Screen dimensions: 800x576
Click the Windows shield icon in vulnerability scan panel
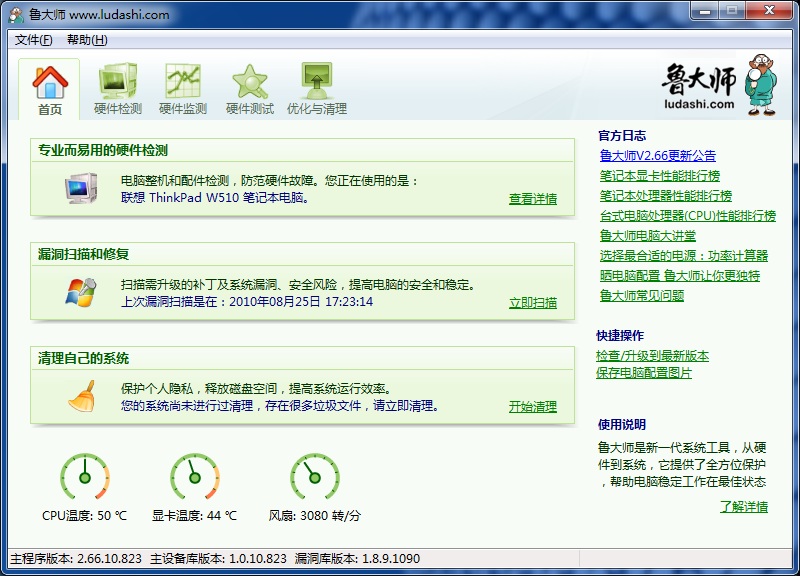(81, 292)
